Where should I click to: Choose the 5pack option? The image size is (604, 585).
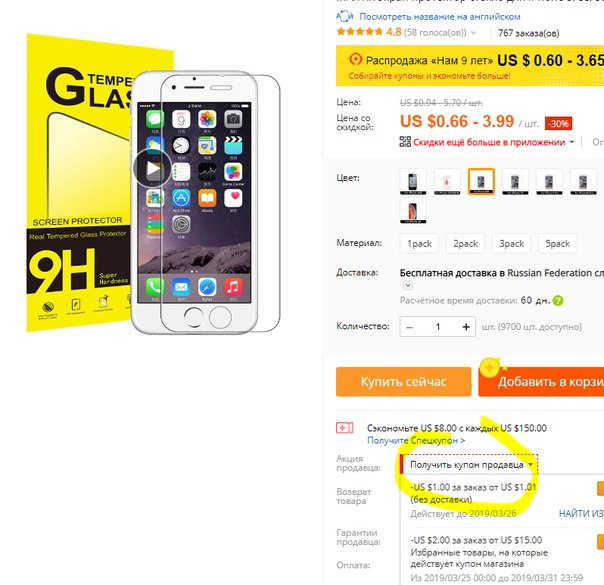point(557,243)
